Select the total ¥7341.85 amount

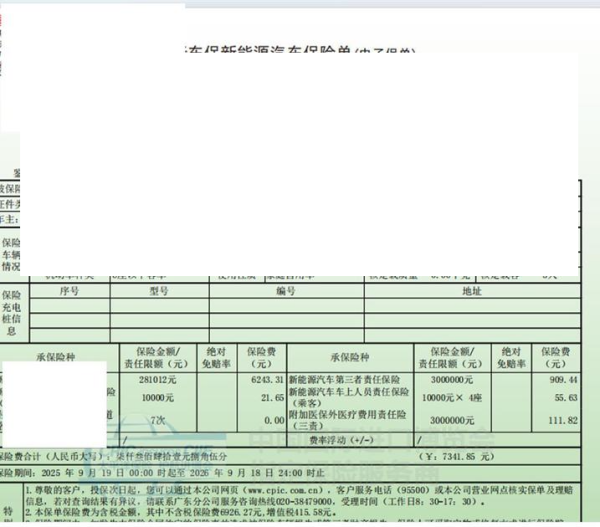[x=445, y=458]
